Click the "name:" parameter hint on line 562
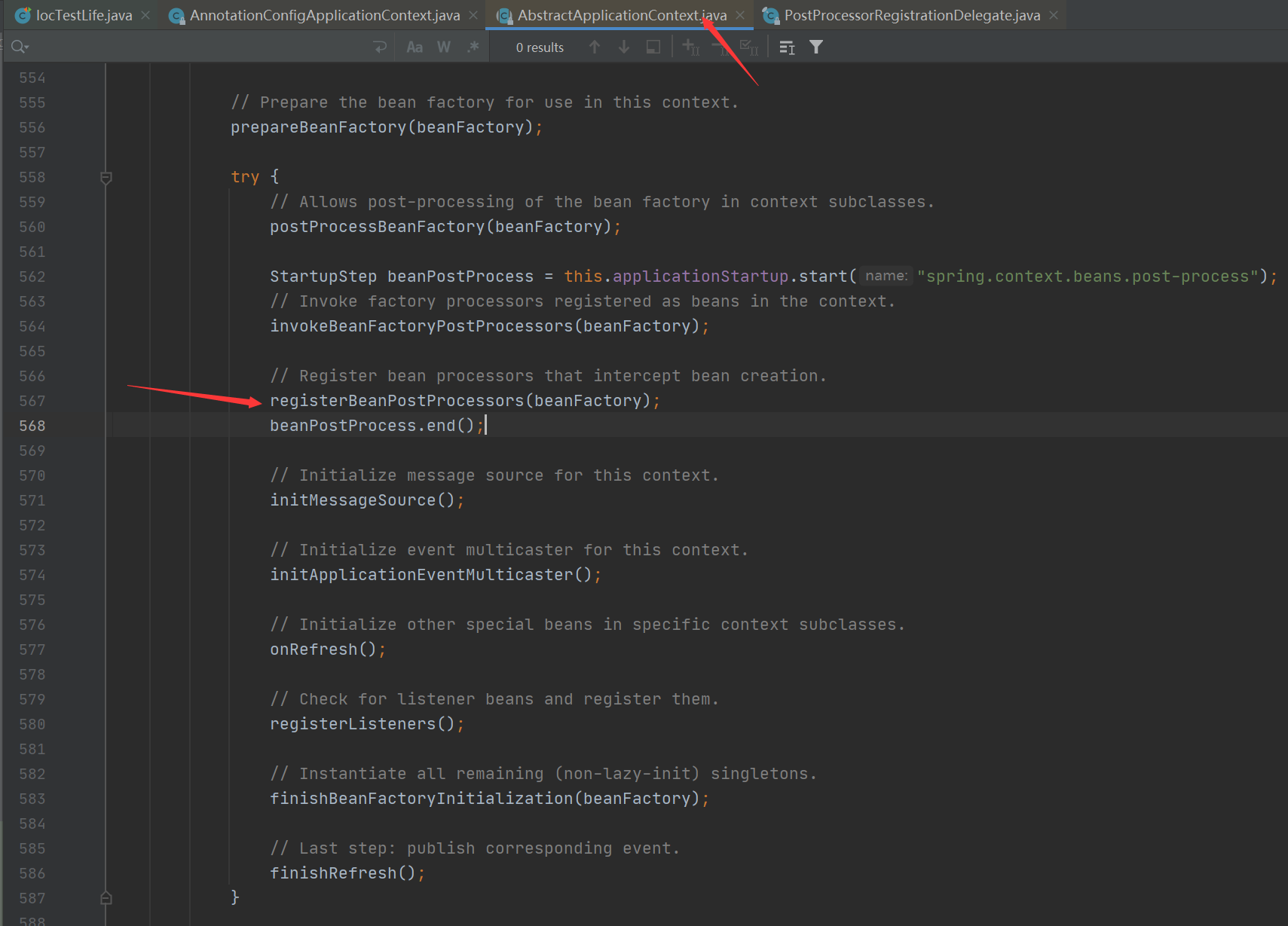 click(886, 277)
